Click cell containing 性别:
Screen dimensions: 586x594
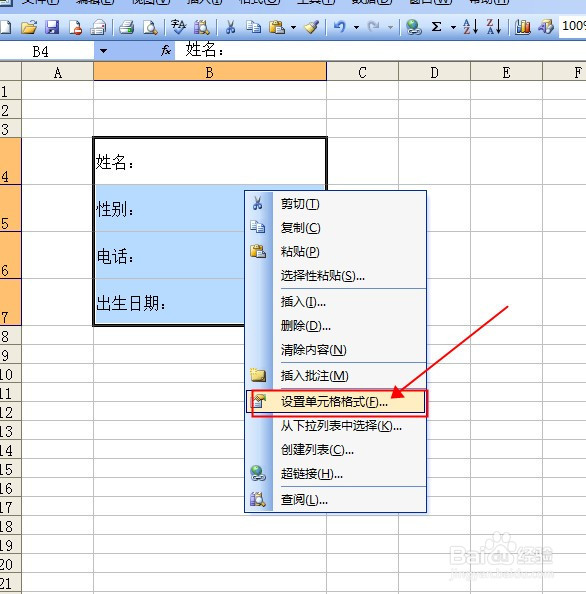coord(169,208)
